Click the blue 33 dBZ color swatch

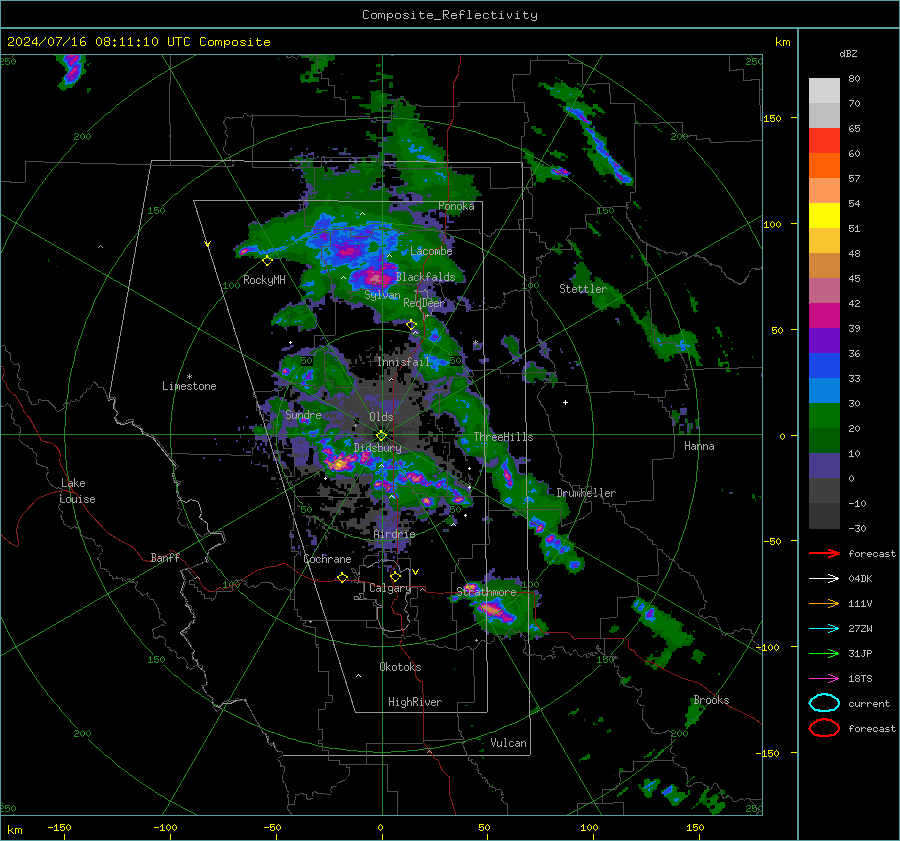824,365
